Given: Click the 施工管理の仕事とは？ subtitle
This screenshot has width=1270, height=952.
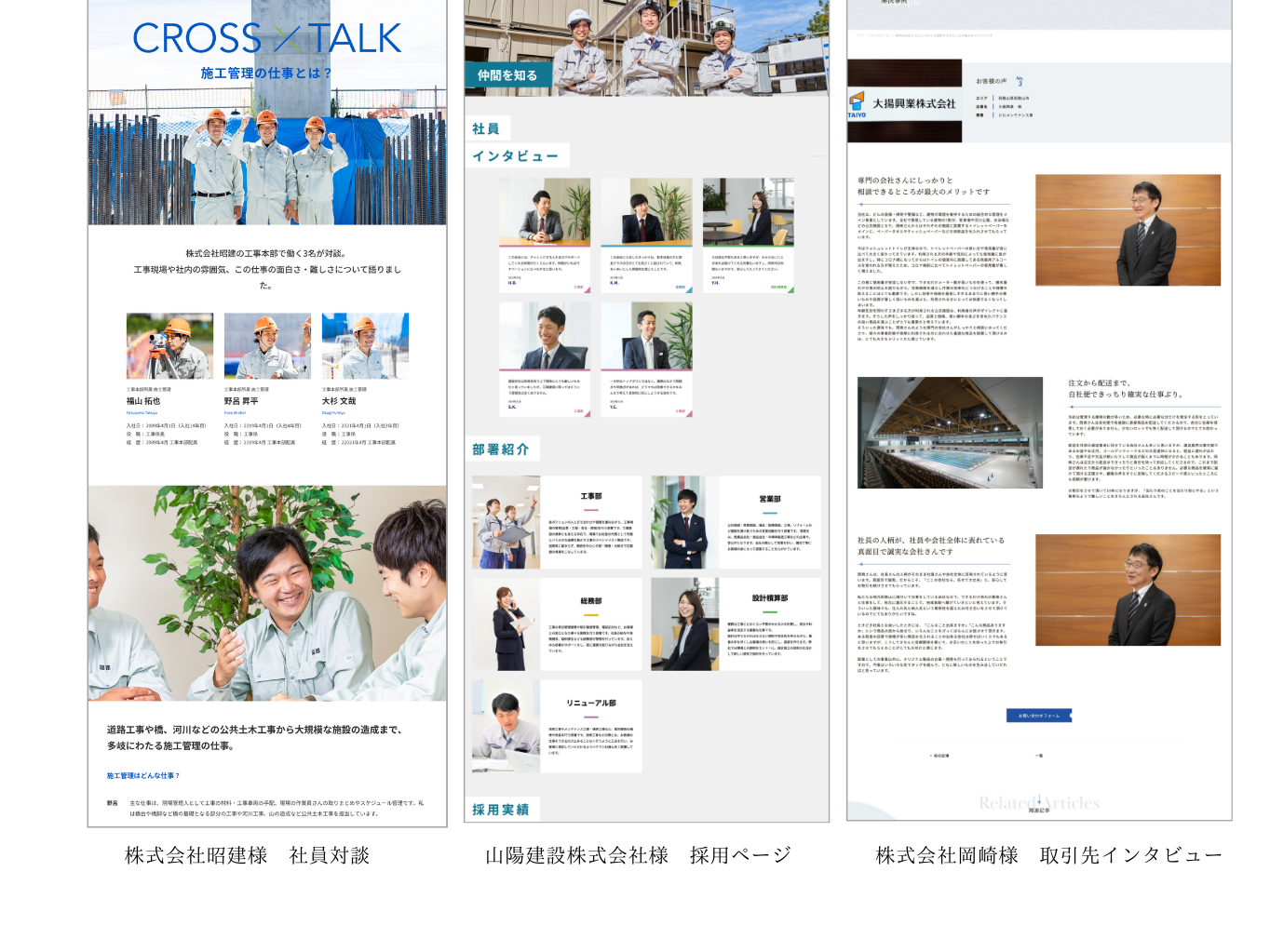Looking at the screenshot, I should click(267, 74).
